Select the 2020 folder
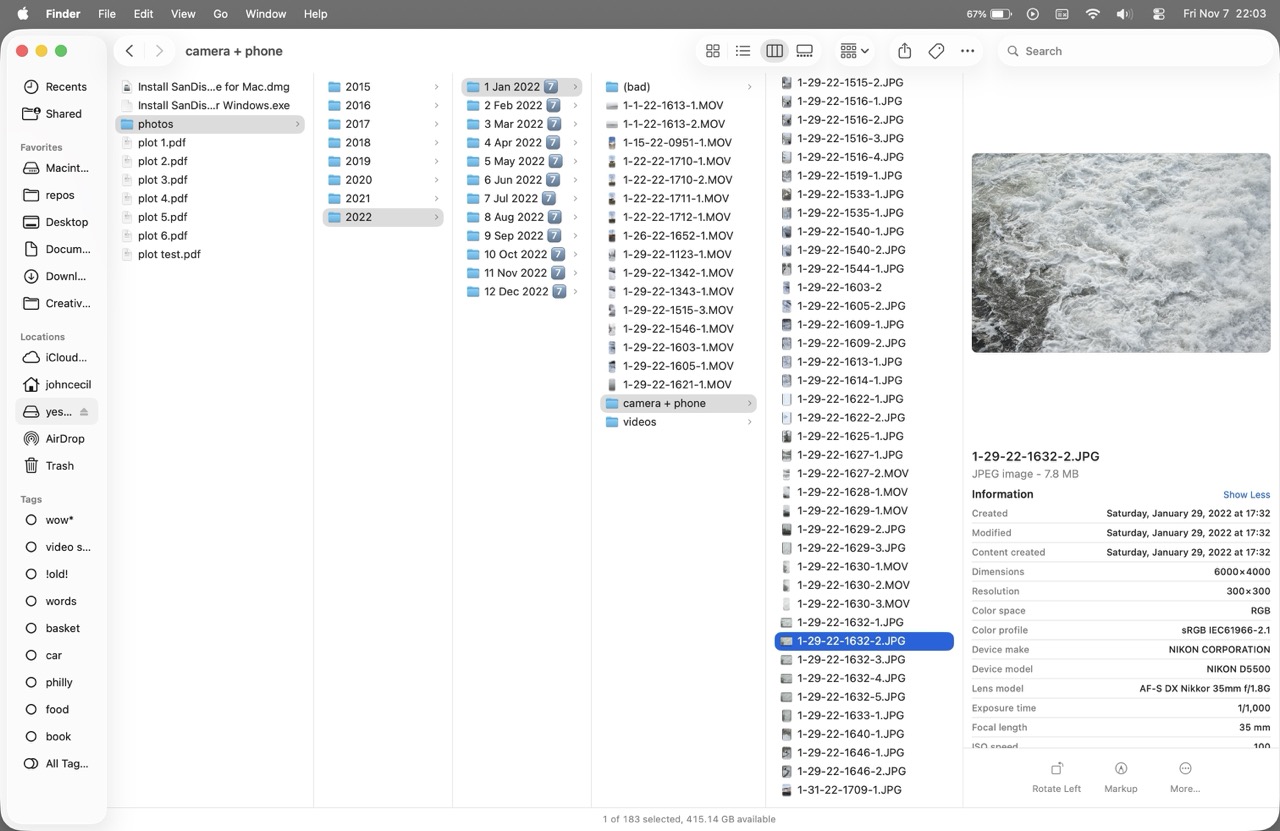Viewport: 1280px width, 831px height. (x=383, y=180)
